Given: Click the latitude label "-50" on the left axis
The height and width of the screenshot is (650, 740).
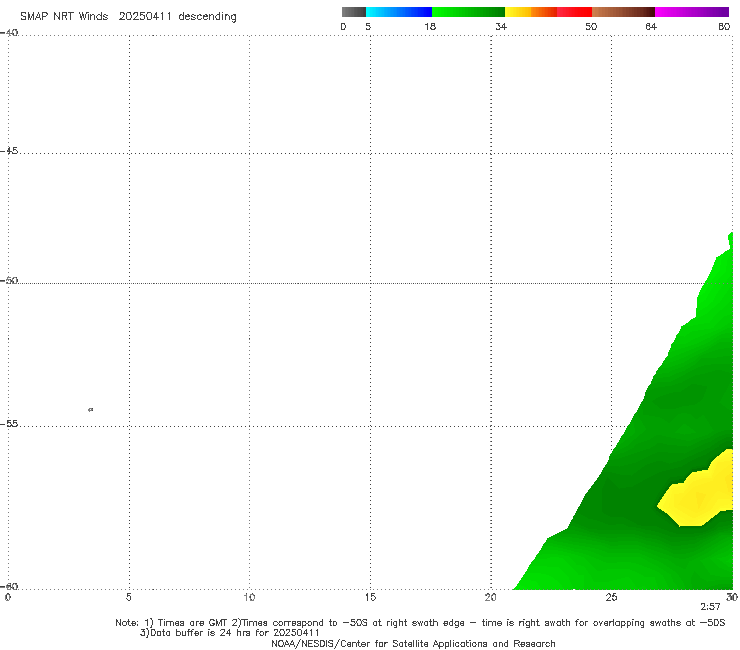Looking at the screenshot, I should click(9, 280).
